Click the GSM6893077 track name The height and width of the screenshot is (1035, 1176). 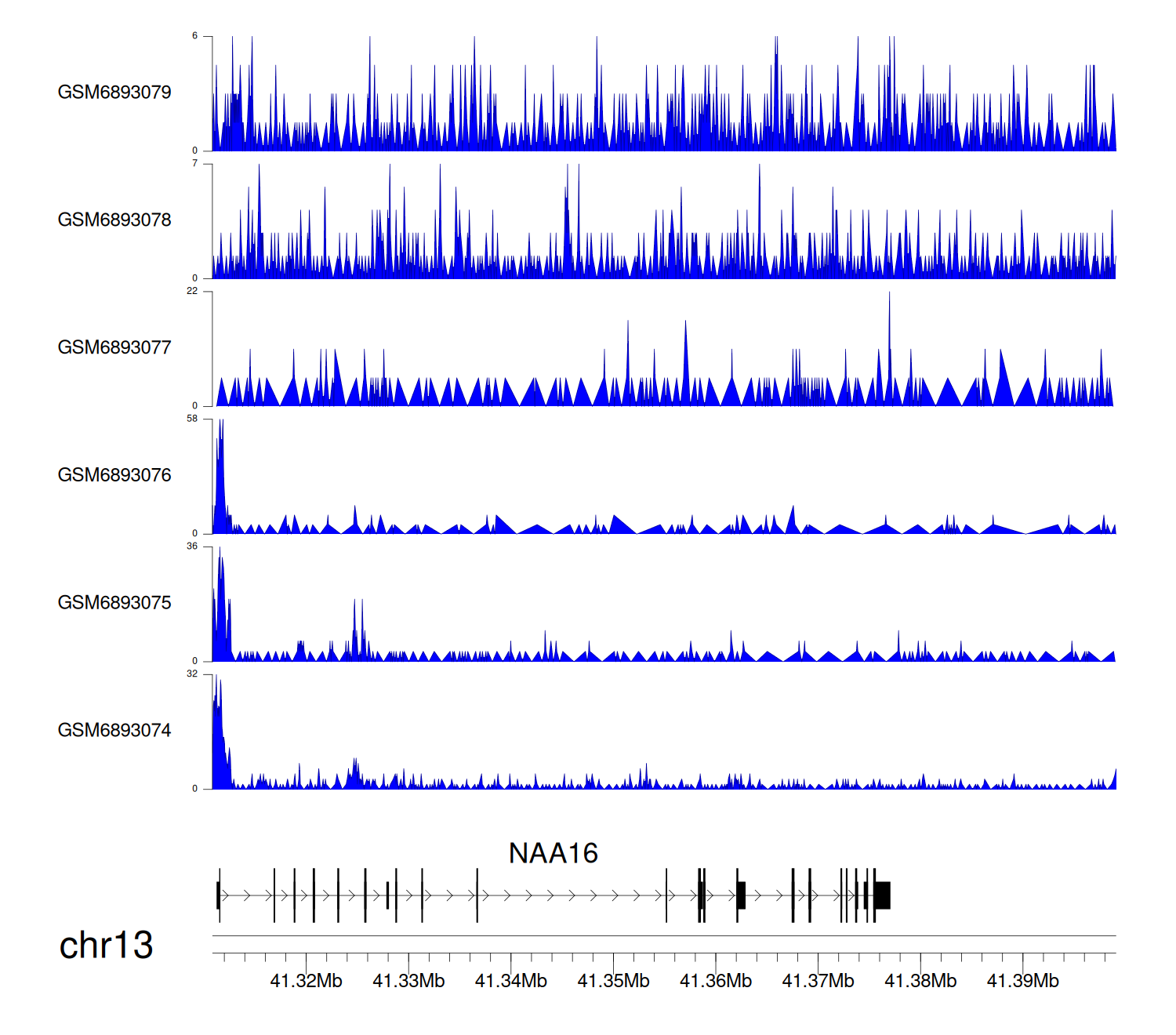pos(114,348)
